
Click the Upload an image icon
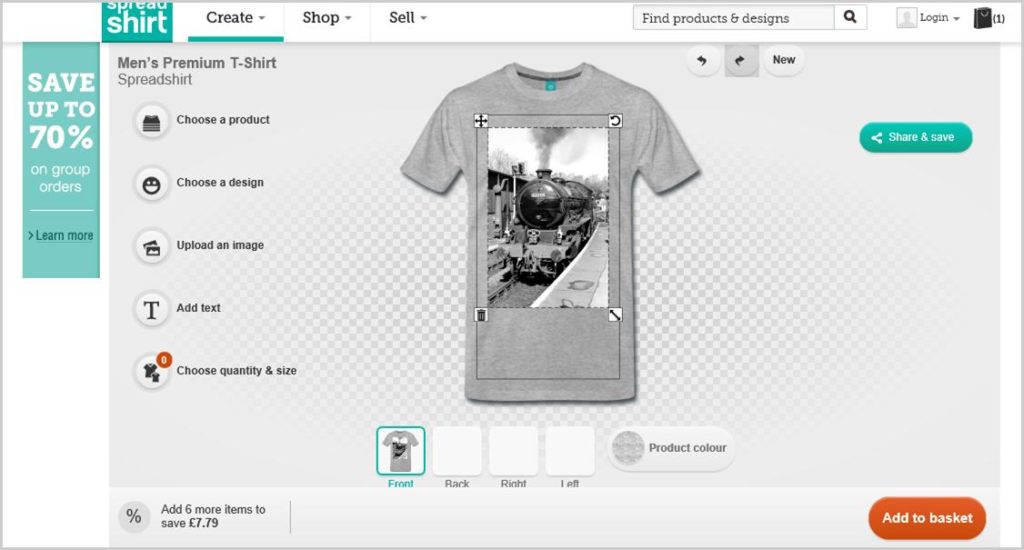[x=152, y=247]
